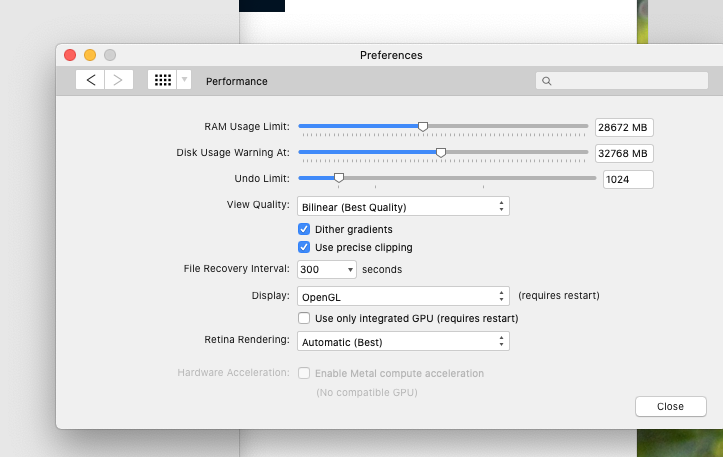The width and height of the screenshot is (723, 457).
Task: Enable Use only integrated GPU
Action: (x=304, y=318)
